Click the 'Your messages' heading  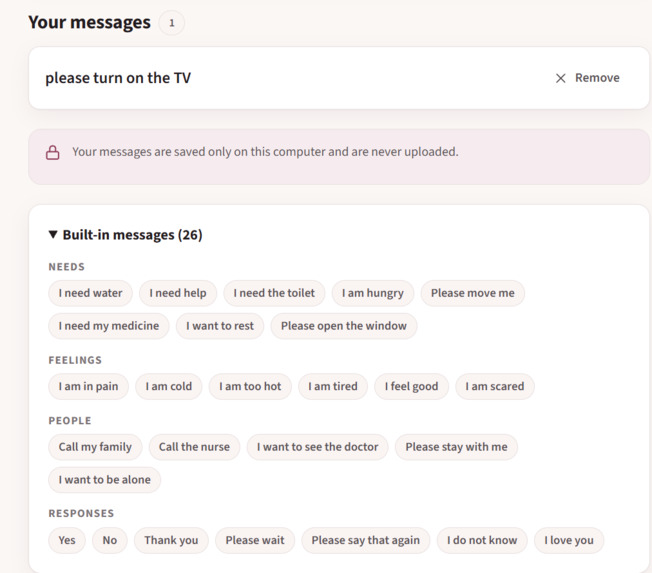tap(89, 22)
